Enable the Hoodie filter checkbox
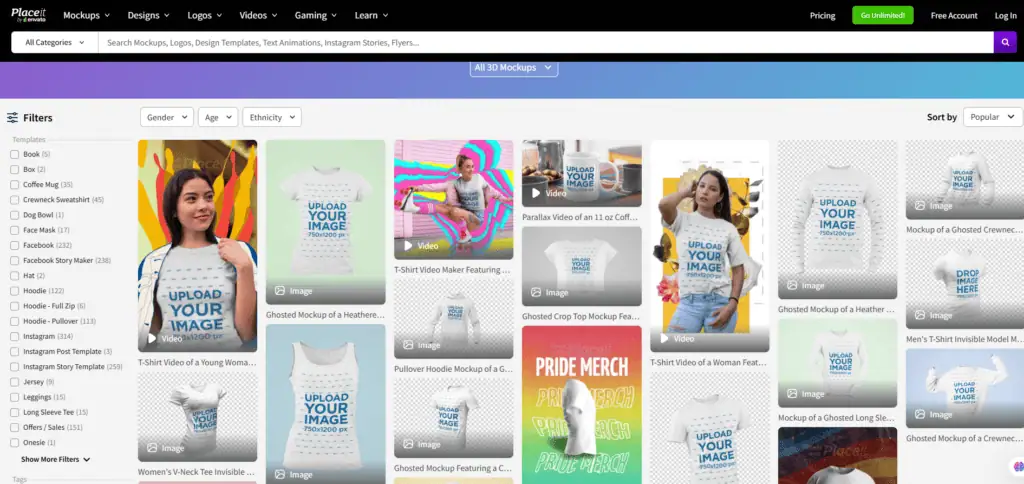1024x484 pixels. tap(14, 291)
